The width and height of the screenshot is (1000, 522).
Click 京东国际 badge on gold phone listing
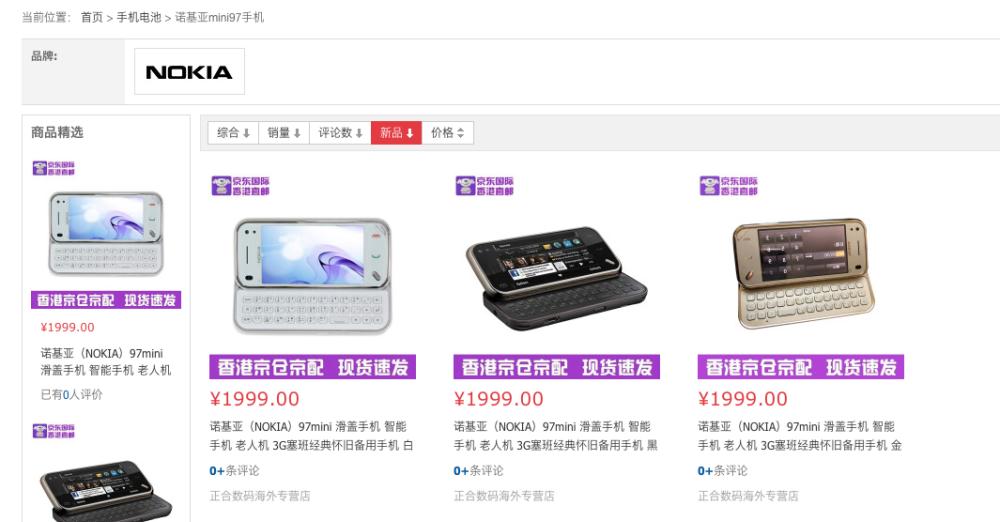729,186
